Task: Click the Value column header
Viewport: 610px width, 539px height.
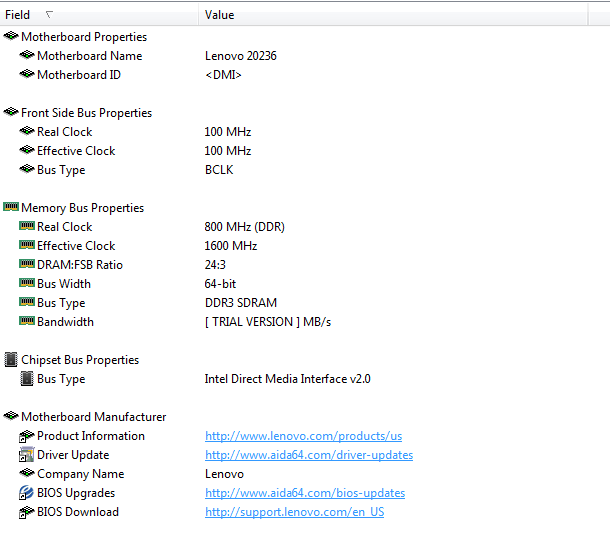Action: pyautogui.click(x=393, y=15)
